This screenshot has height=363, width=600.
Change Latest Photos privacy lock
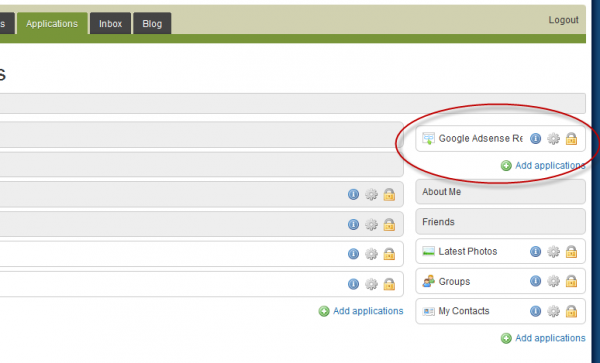571,252
